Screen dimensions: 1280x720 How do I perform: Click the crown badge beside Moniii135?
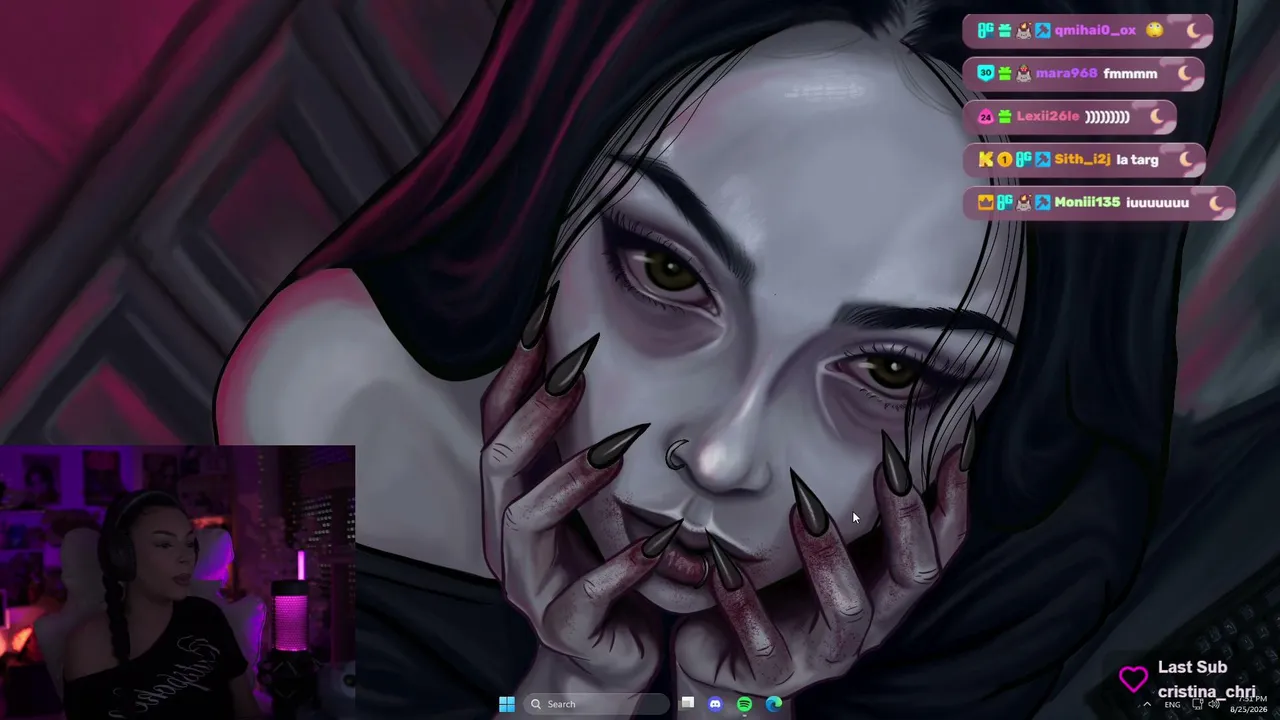pos(986,202)
